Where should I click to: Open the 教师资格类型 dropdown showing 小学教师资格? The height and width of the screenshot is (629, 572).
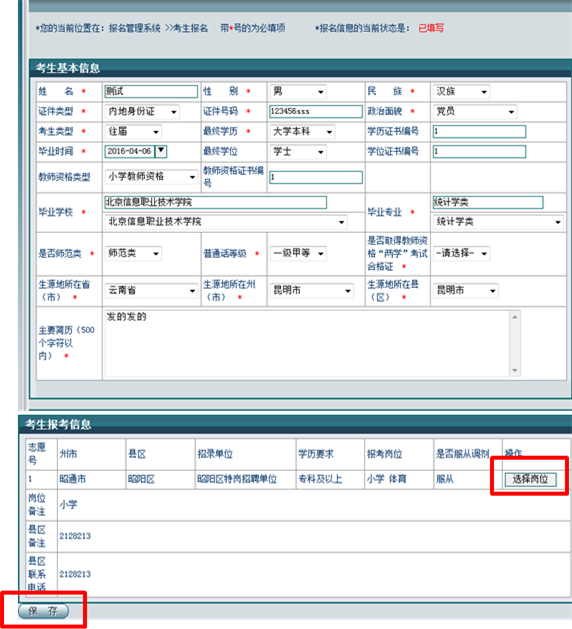click(x=151, y=177)
